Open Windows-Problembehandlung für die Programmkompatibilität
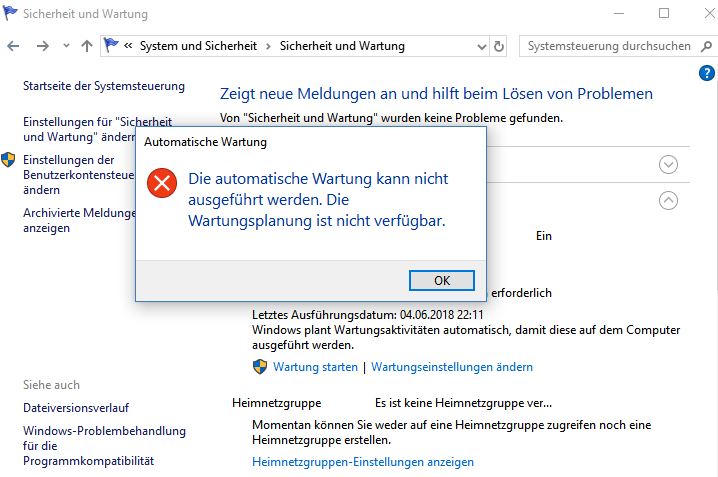 (104, 445)
